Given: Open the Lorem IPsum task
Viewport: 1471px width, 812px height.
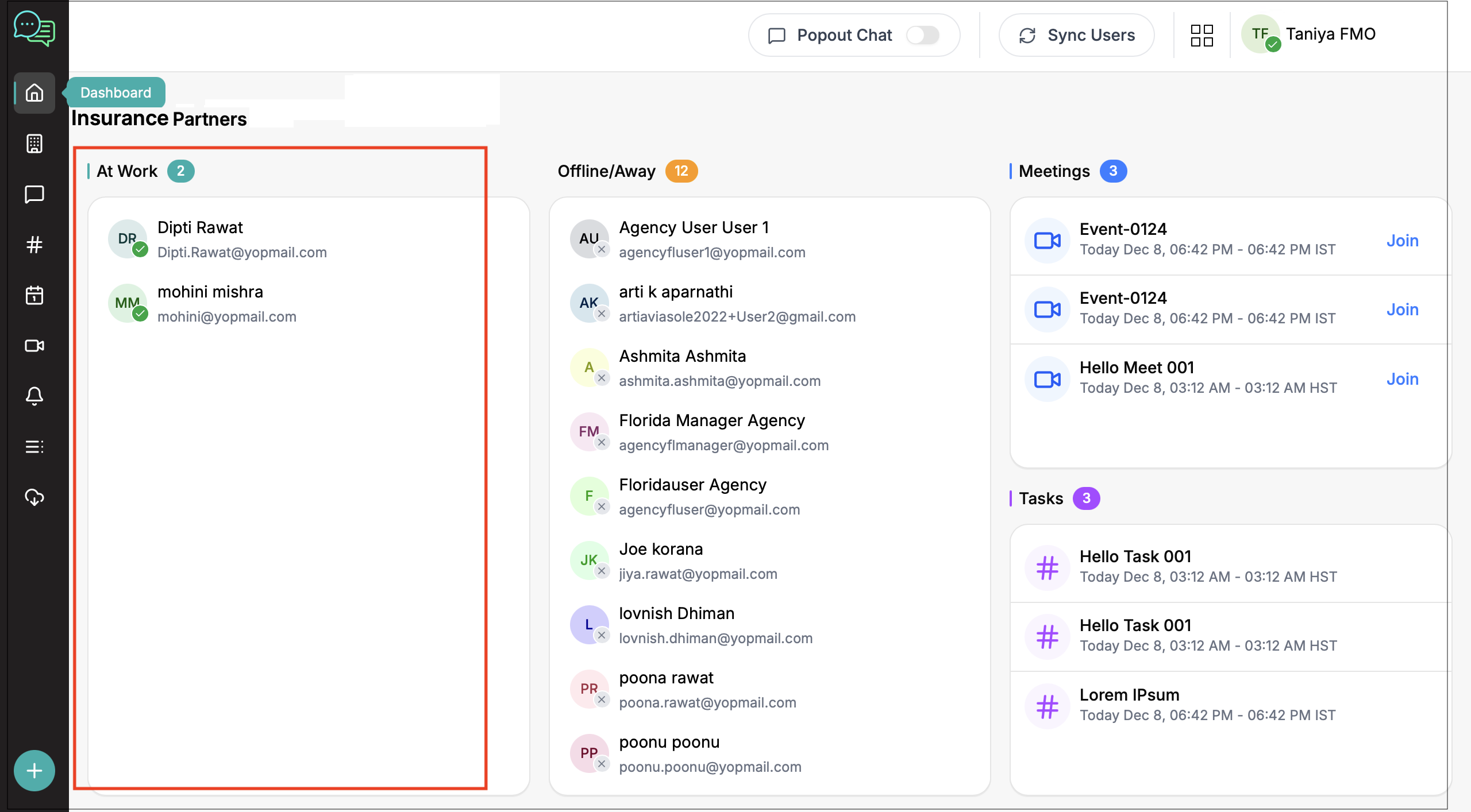Looking at the screenshot, I should [1129, 695].
